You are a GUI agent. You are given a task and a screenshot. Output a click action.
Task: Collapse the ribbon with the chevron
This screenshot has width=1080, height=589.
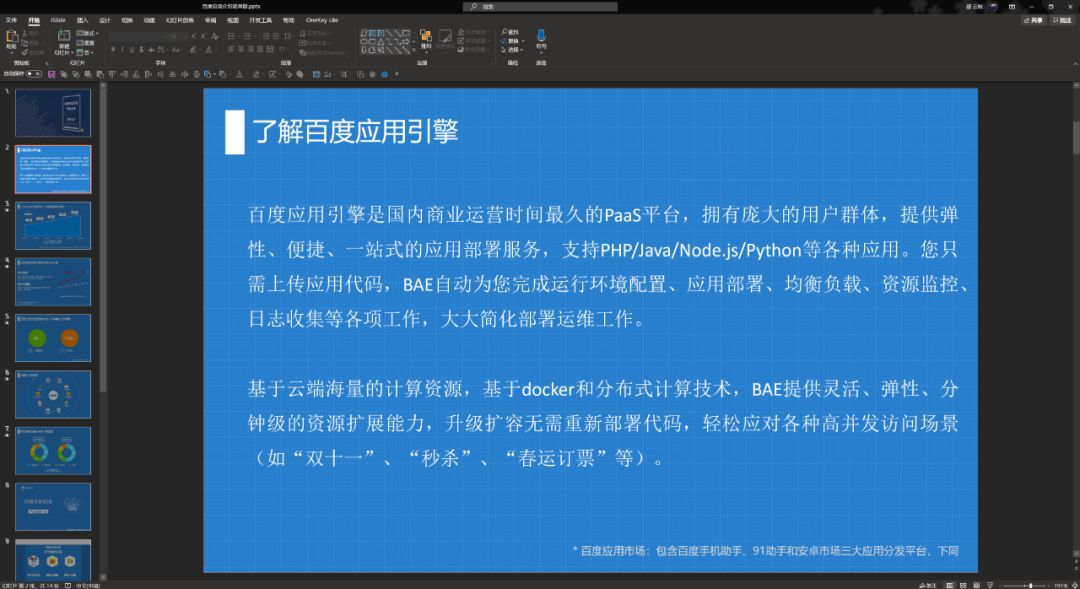pos(1075,64)
